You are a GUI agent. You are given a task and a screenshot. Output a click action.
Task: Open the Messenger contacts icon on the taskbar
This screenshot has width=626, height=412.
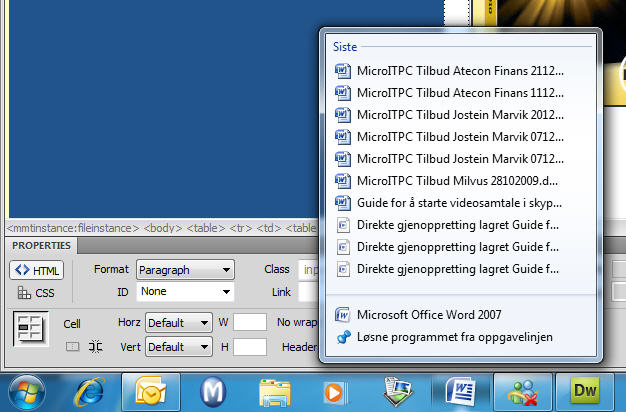[523, 393]
